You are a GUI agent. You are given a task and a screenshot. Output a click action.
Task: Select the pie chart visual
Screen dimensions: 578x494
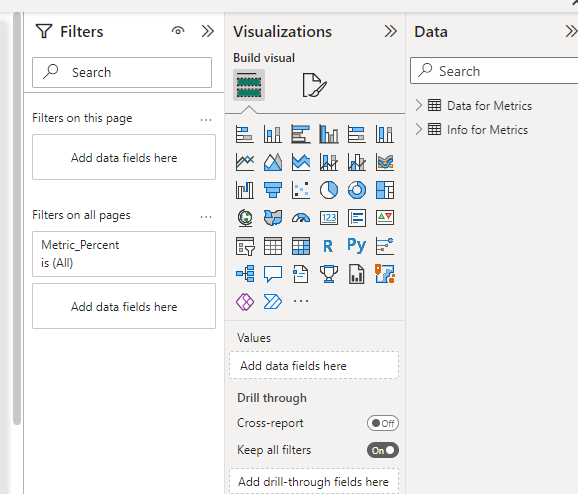pyautogui.click(x=329, y=190)
